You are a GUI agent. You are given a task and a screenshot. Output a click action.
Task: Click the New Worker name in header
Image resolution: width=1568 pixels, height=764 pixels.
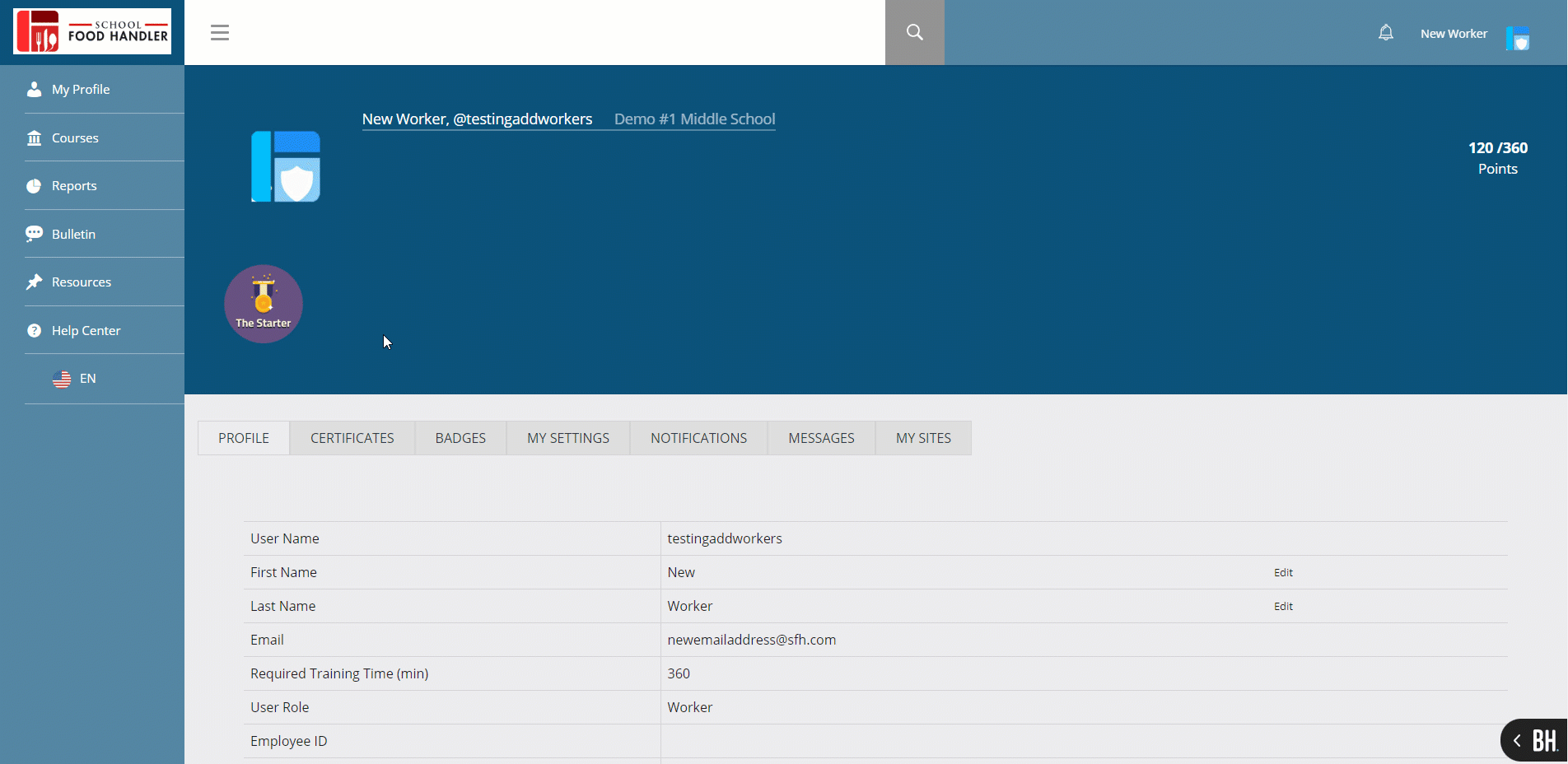tap(1454, 34)
